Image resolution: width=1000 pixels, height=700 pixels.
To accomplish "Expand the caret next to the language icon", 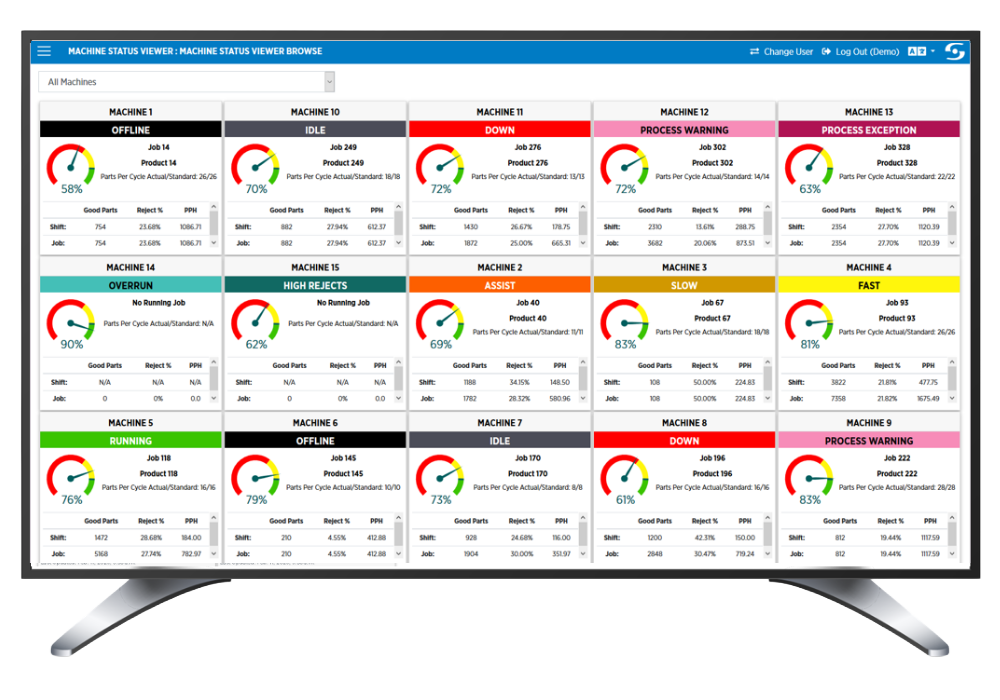I will [x=933, y=51].
